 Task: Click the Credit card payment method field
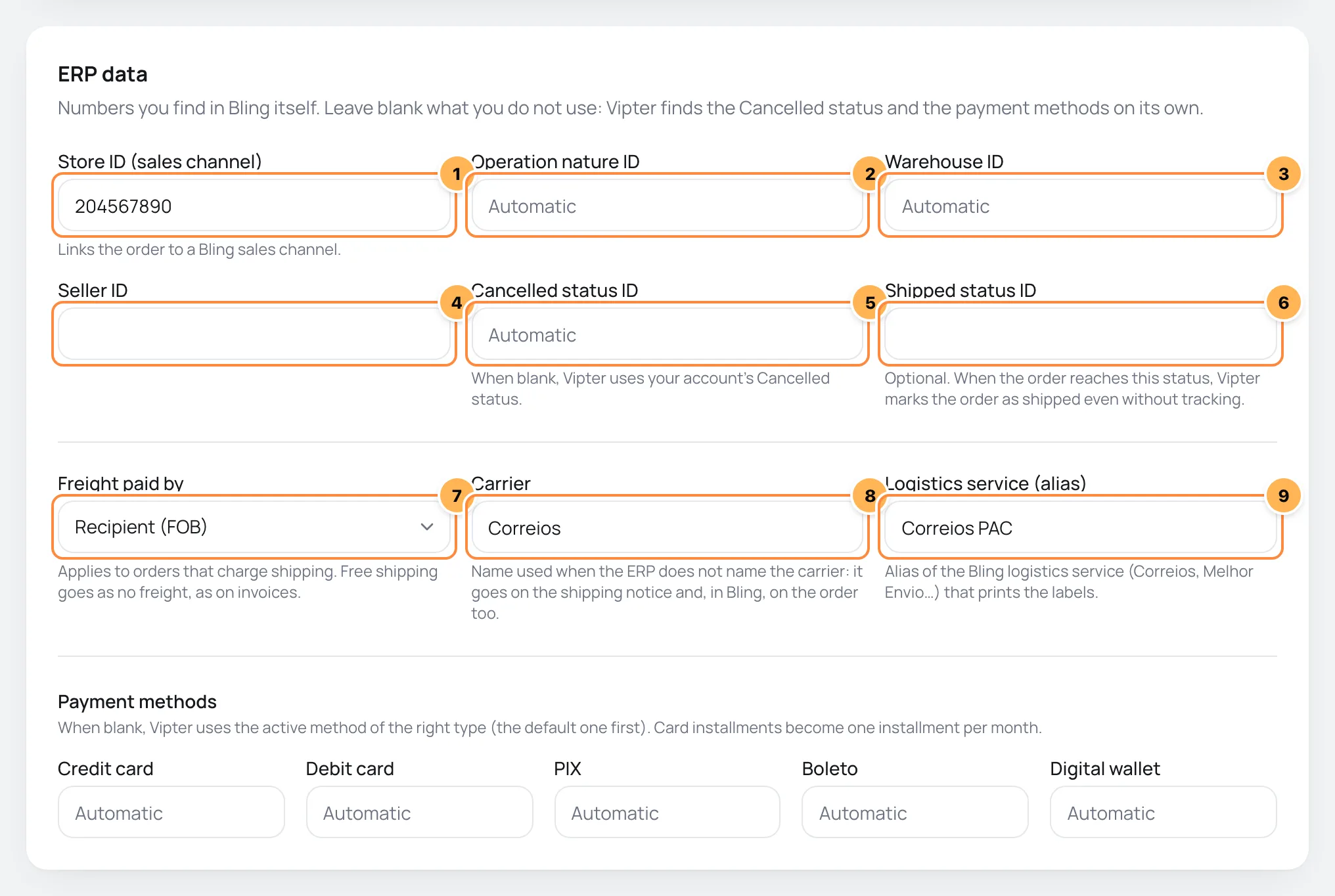point(171,813)
